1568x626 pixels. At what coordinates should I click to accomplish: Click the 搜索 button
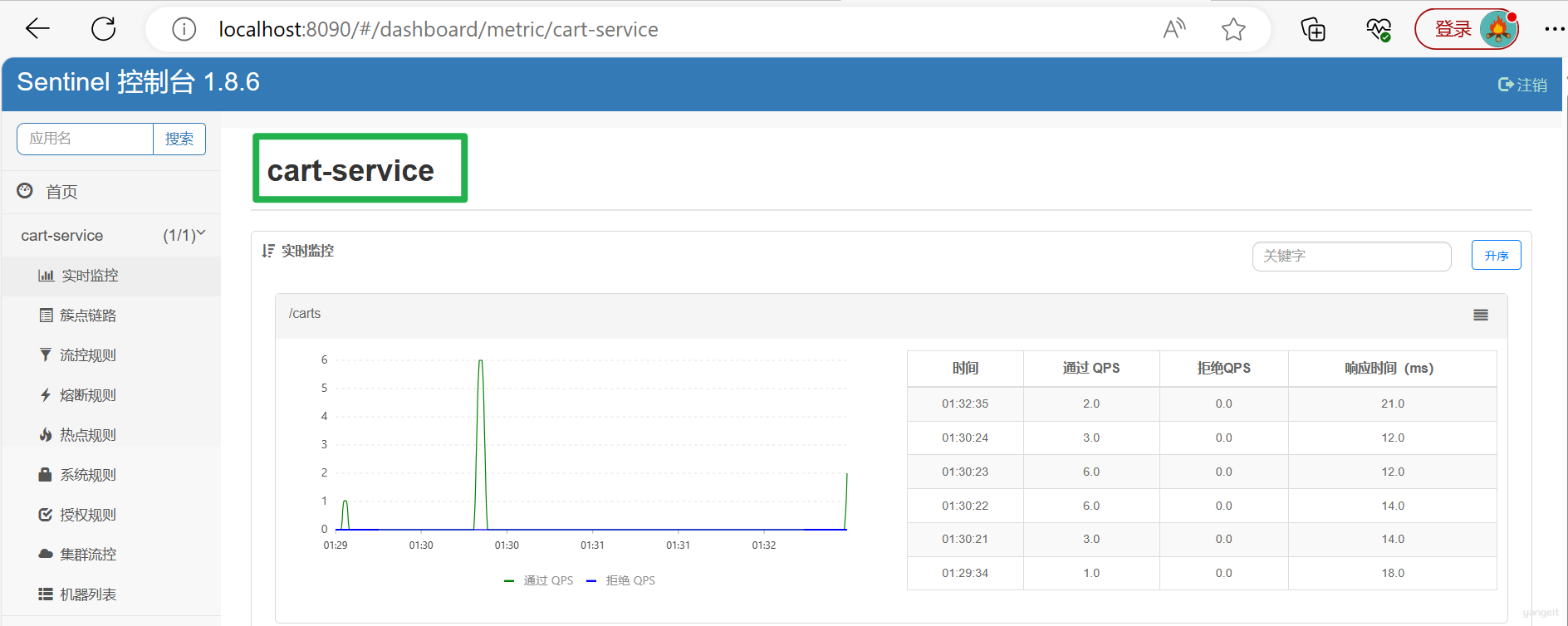179,139
